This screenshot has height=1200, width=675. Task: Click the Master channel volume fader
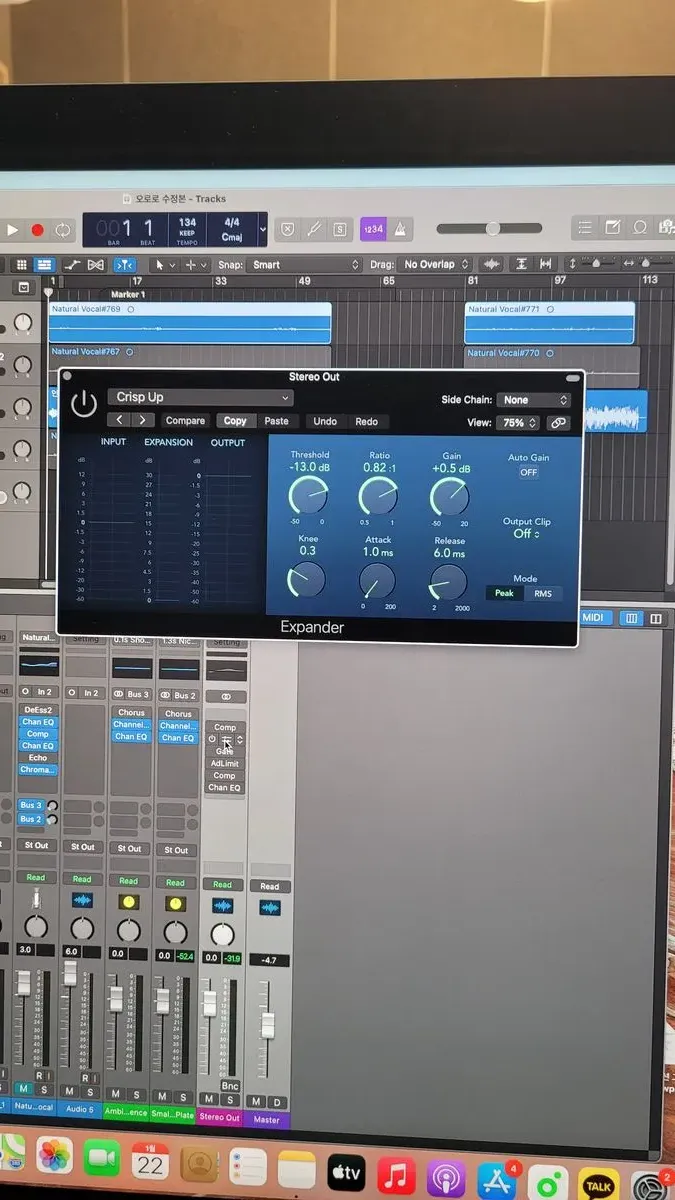pyautogui.click(x=268, y=1025)
